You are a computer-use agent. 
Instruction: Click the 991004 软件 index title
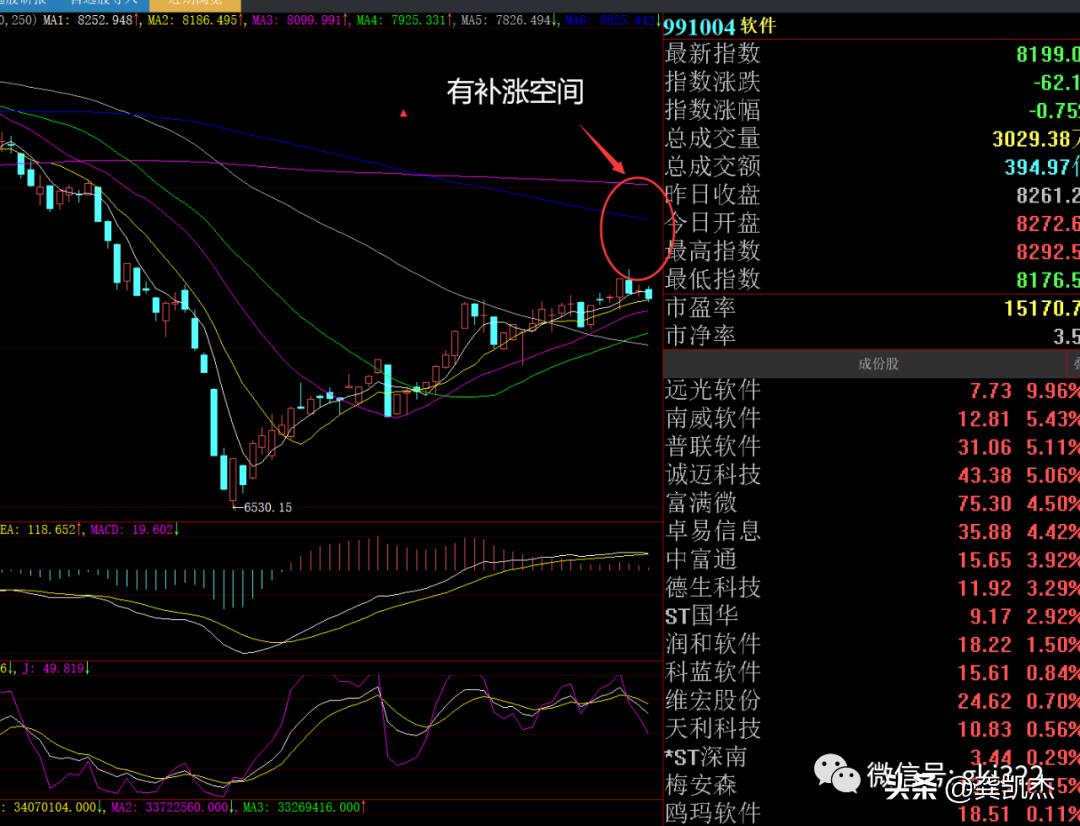click(720, 27)
